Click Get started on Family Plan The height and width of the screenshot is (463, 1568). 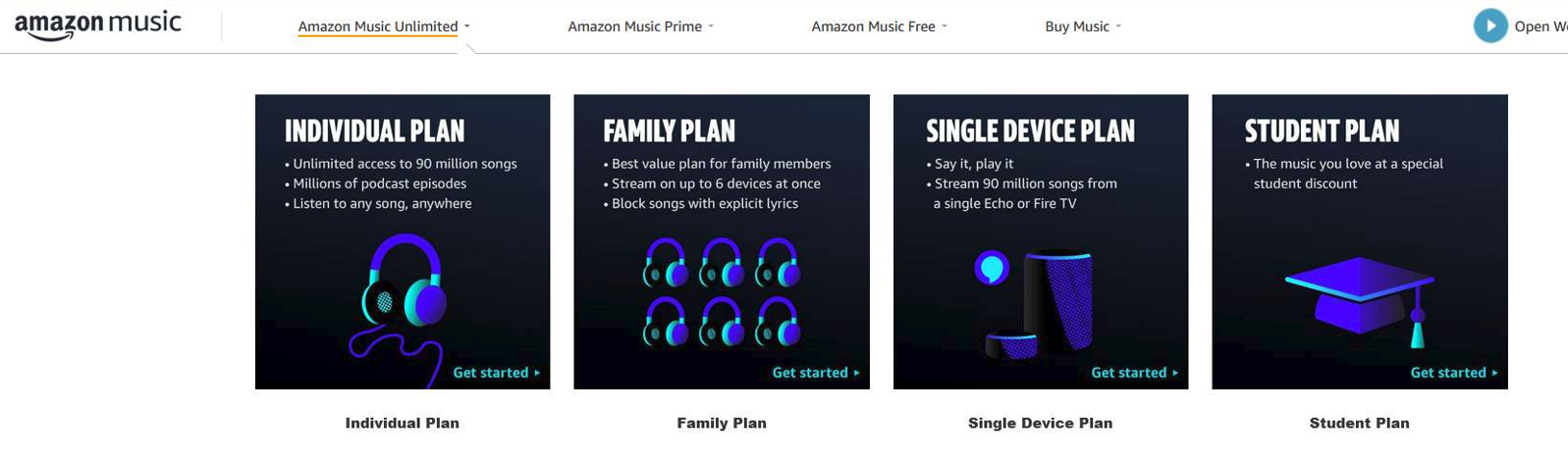(x=815, y=373)
